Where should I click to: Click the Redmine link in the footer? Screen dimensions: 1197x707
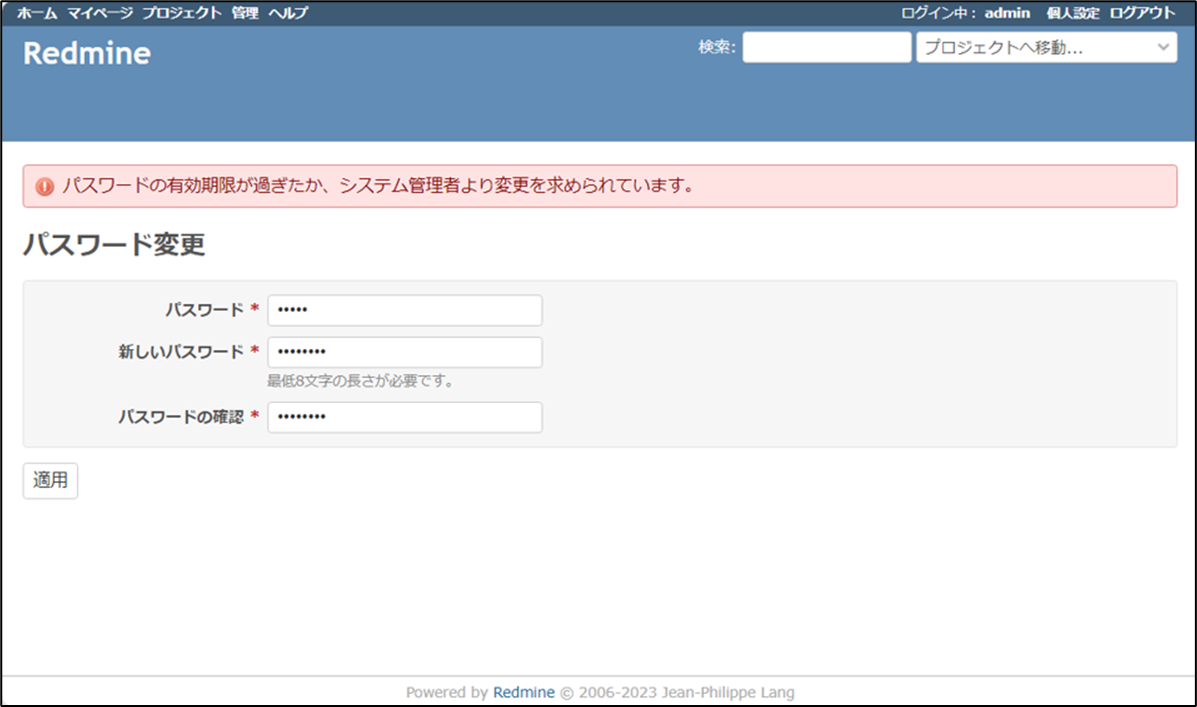pyautogui.click(x=523, y=692)
